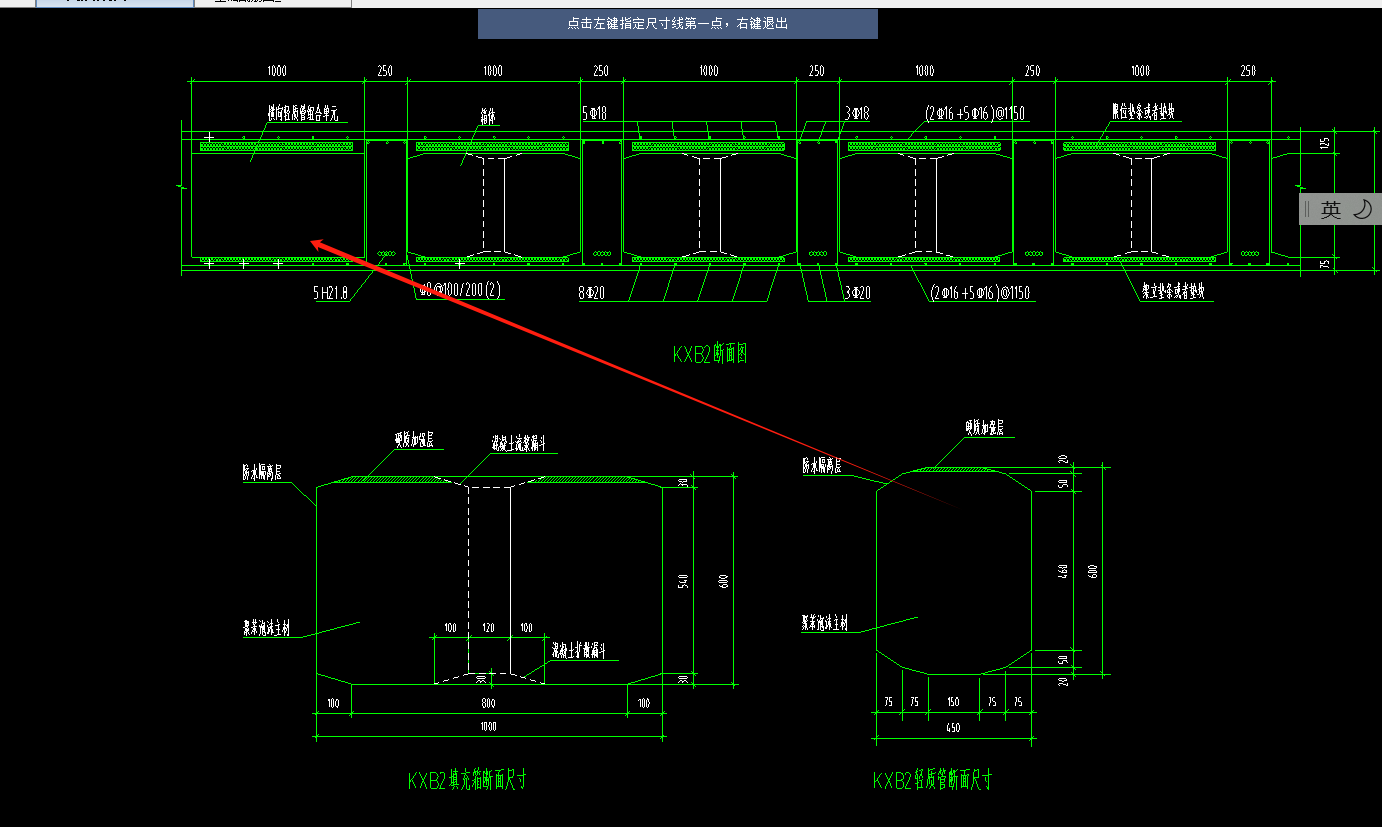
Task: Click the moon icon on the IME bar
Action: (1362, 209)
